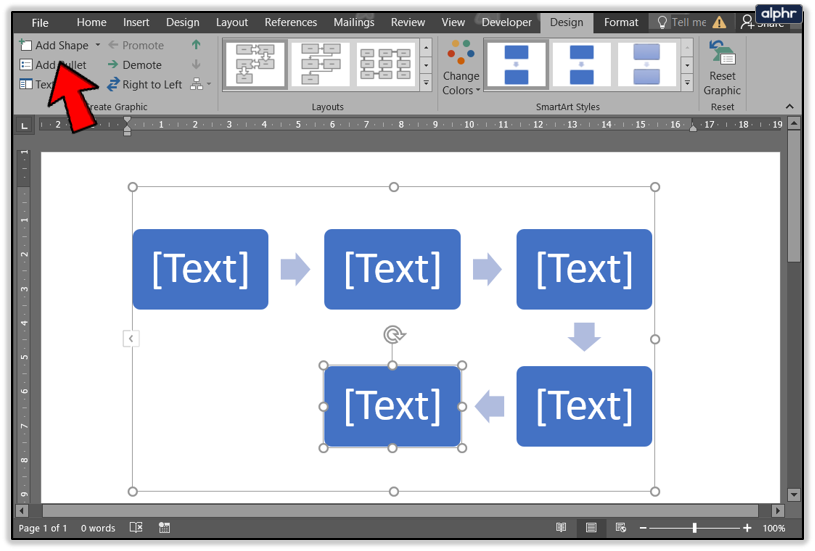Open the File tab
This screenshot has width=815, height=551.
(40, 22)
